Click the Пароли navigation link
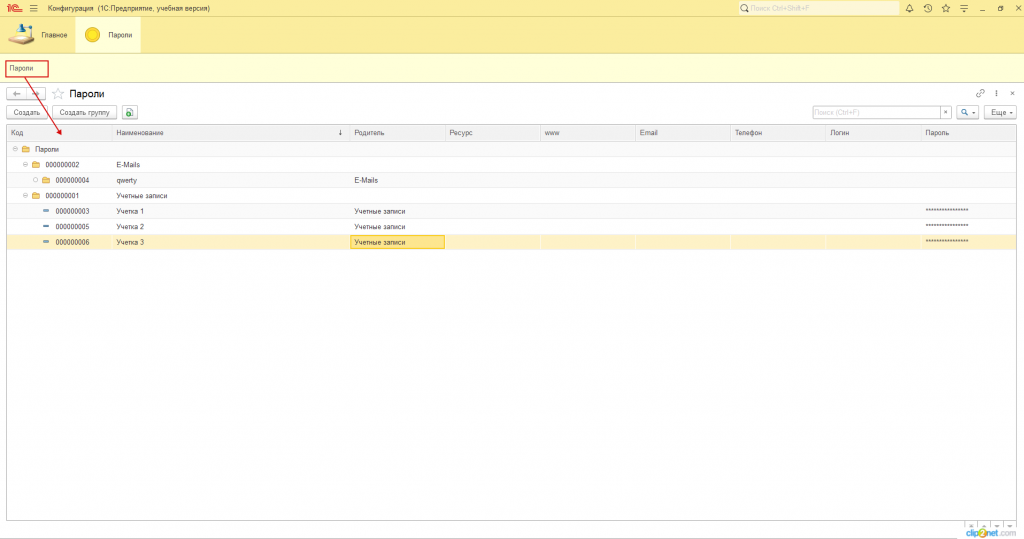This screenshot has height=539, width=1024. click(x=22, y=68)
